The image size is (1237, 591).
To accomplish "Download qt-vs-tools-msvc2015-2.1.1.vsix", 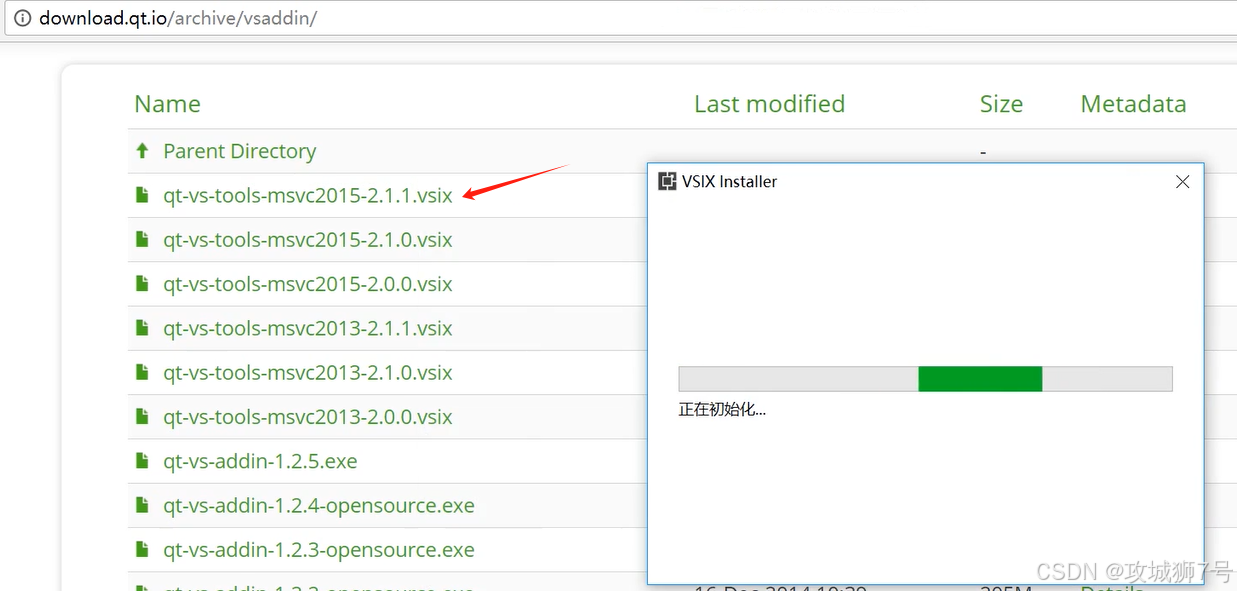I will [x=308, y=196].
